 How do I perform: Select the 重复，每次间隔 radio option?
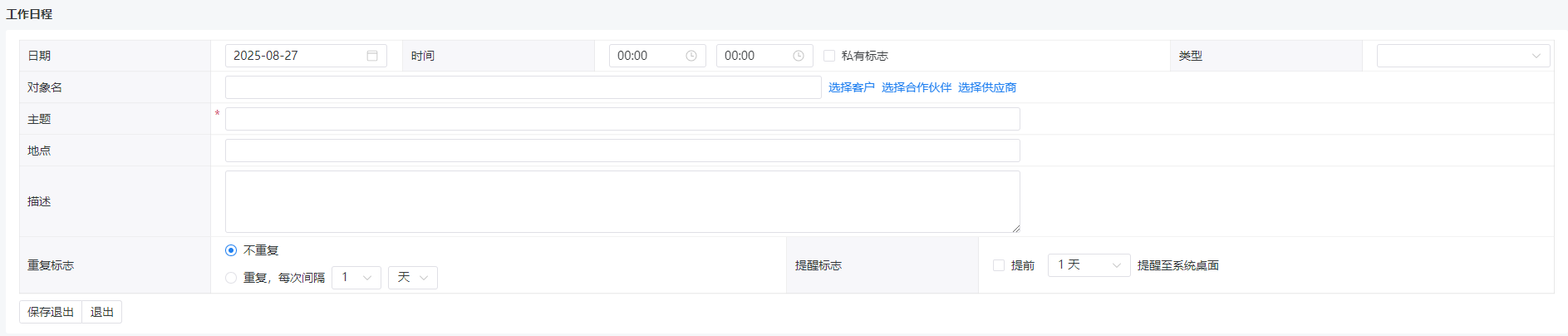[x=231, y=278]
